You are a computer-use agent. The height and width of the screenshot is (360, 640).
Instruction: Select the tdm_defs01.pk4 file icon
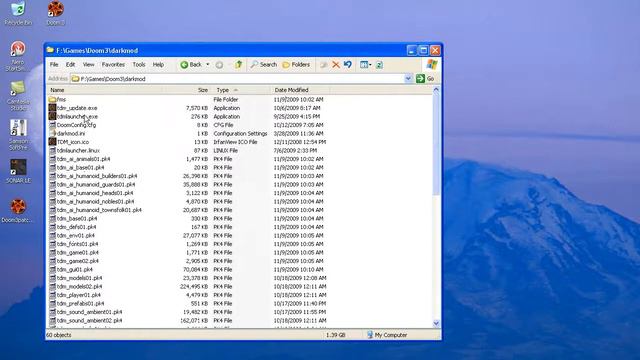(52, 227)
